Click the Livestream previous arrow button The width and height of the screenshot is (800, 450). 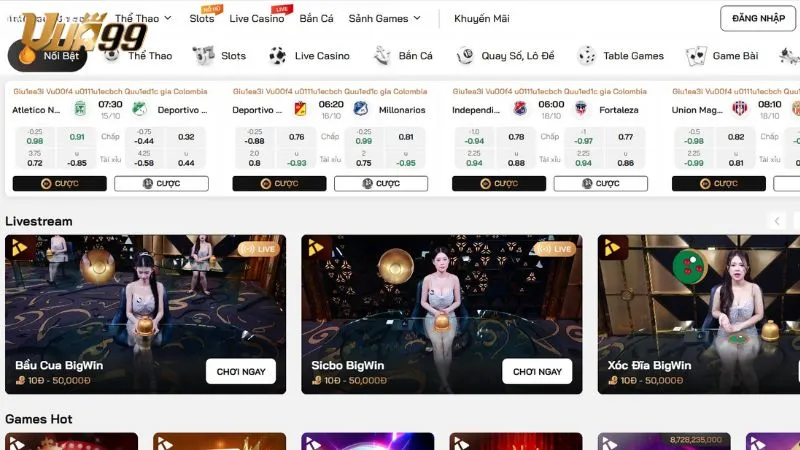click(777, 221)
